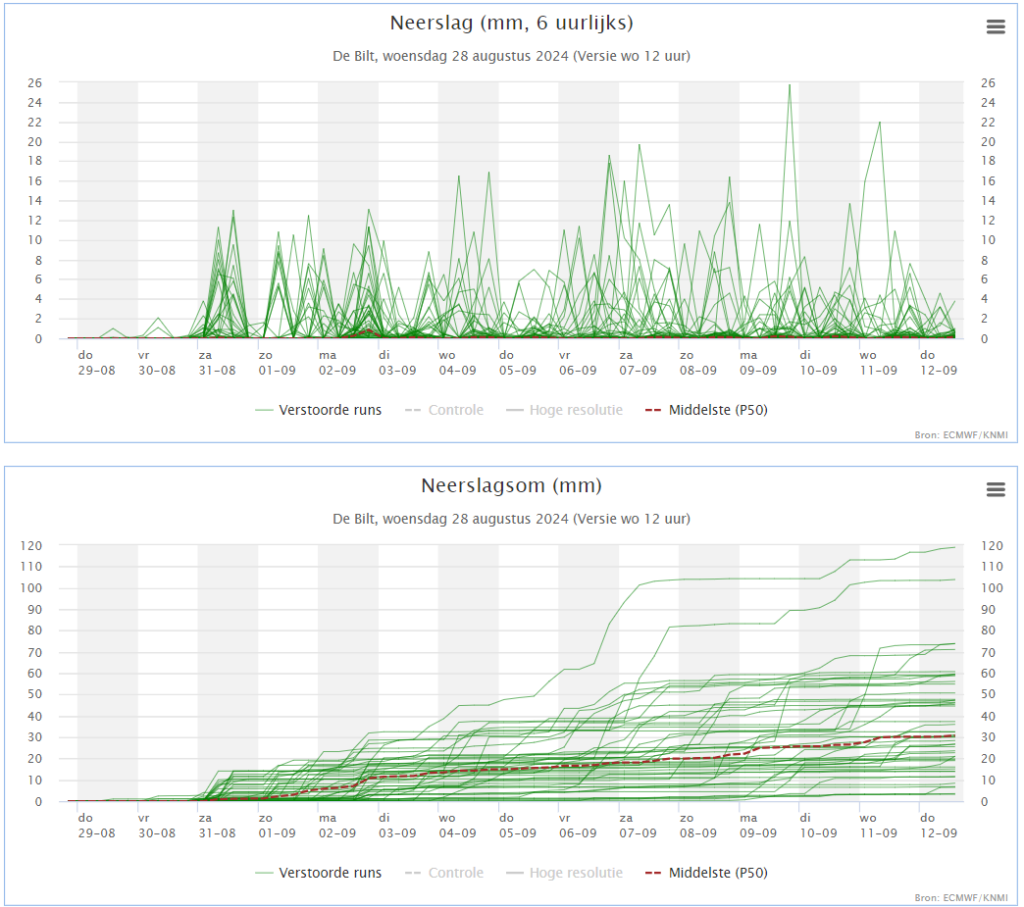Image resolution: width=1024 pixels, height=907 pixels.
Task: Select wo 11-09 axis label in Neerslagsom chart
Action: [878, 825]
